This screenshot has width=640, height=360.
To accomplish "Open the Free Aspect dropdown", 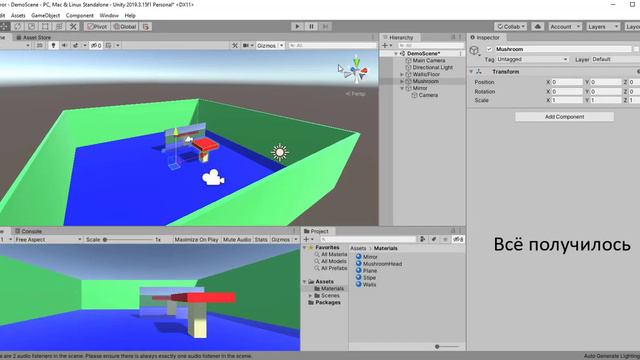I will click(48, 240).
